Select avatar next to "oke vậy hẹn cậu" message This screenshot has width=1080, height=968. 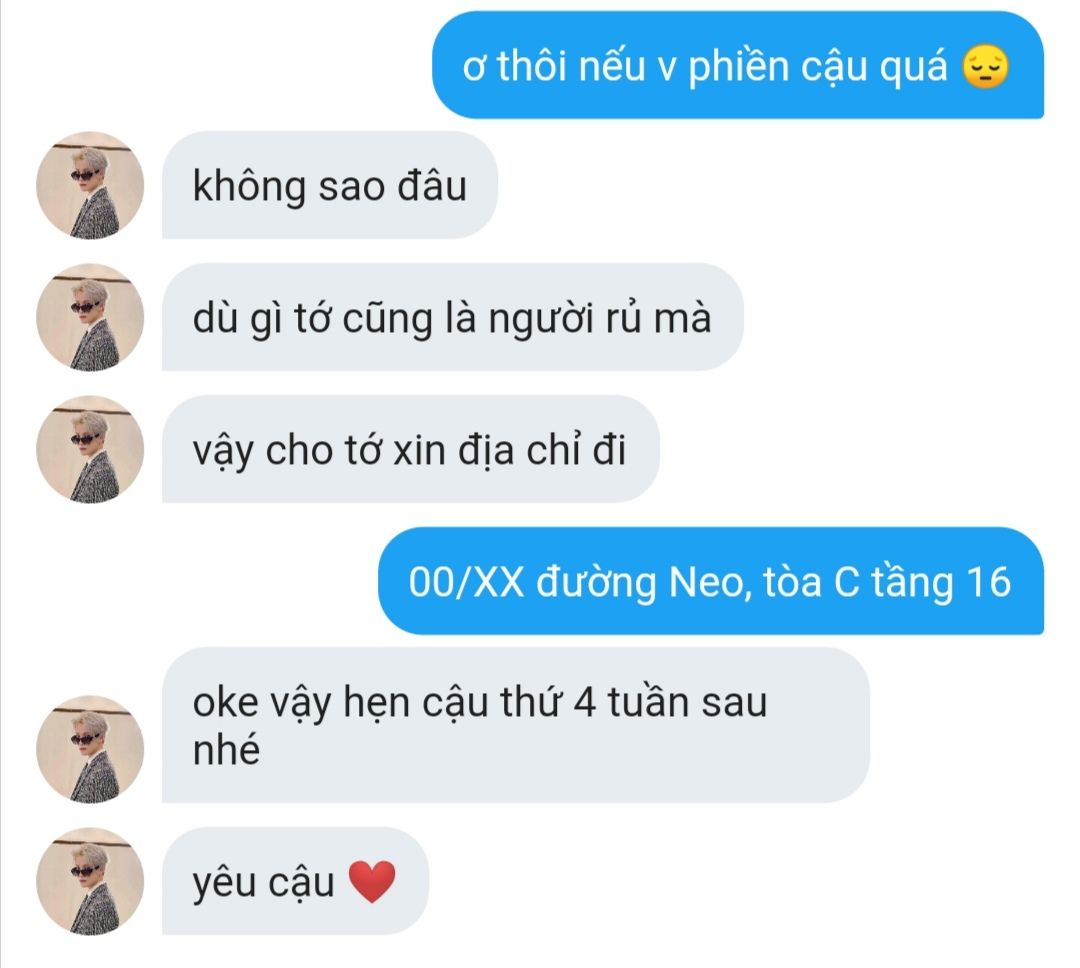click(90, 750)
